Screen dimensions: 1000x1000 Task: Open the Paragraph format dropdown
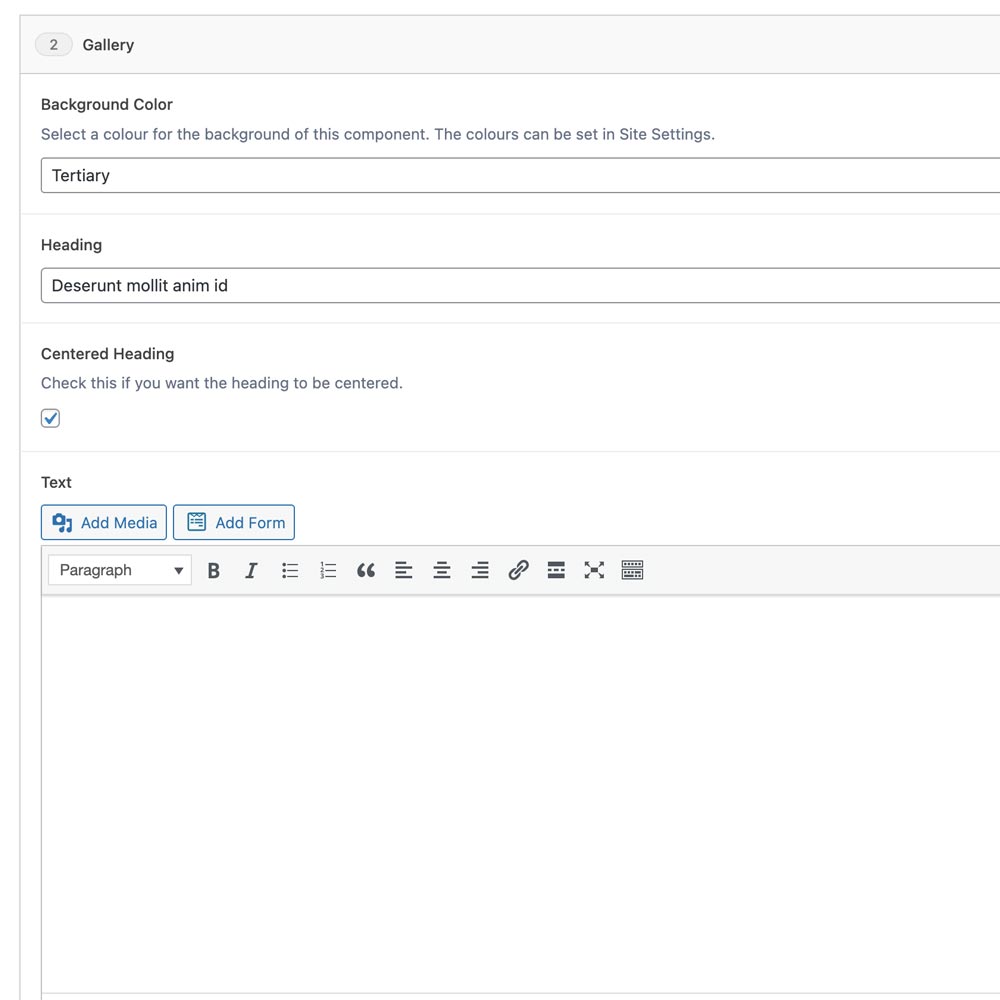[120, 570]
